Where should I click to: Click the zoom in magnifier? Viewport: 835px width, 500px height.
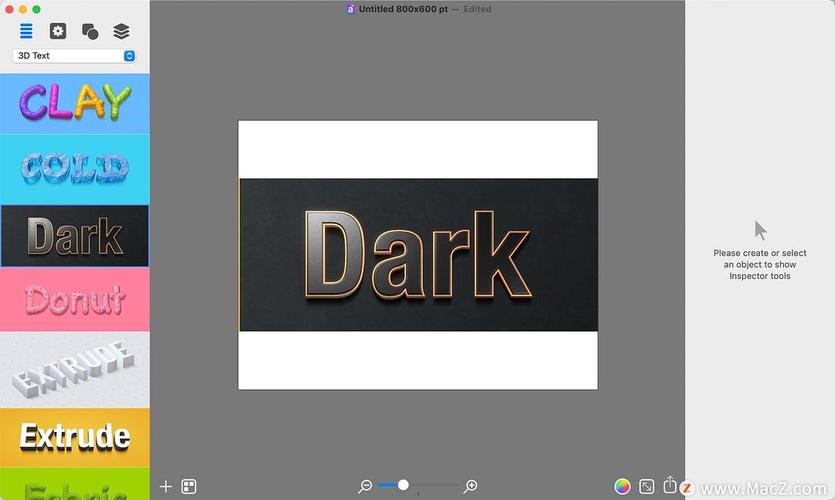point(471,486)
